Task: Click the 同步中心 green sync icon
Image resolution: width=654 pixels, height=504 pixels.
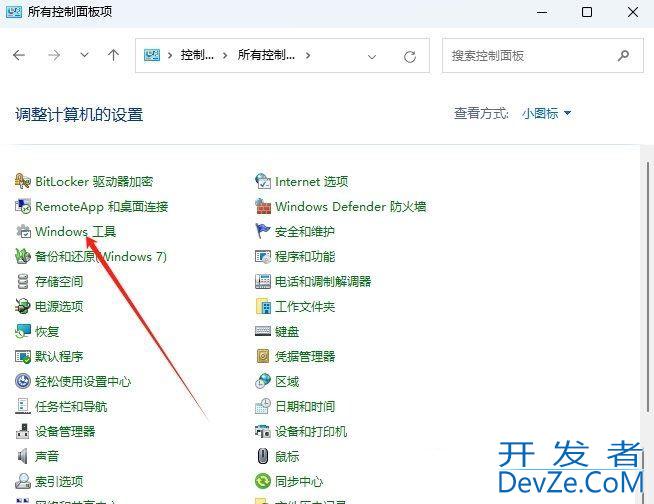Action: [263, 481]
